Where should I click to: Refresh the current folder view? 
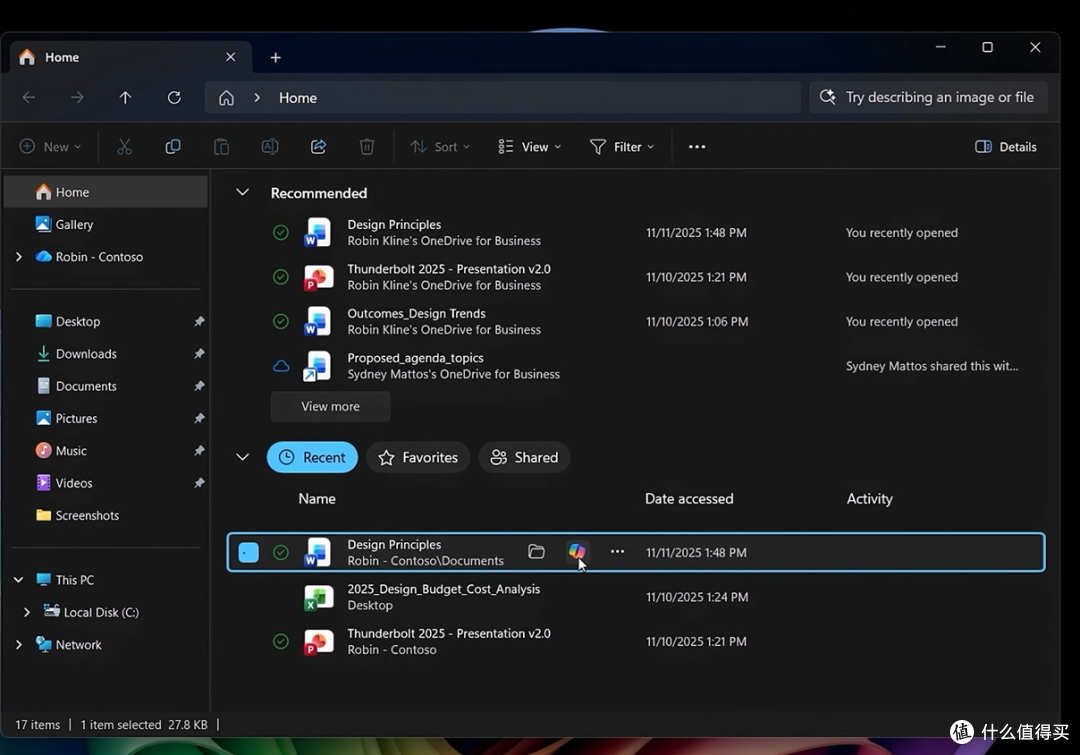174,98
